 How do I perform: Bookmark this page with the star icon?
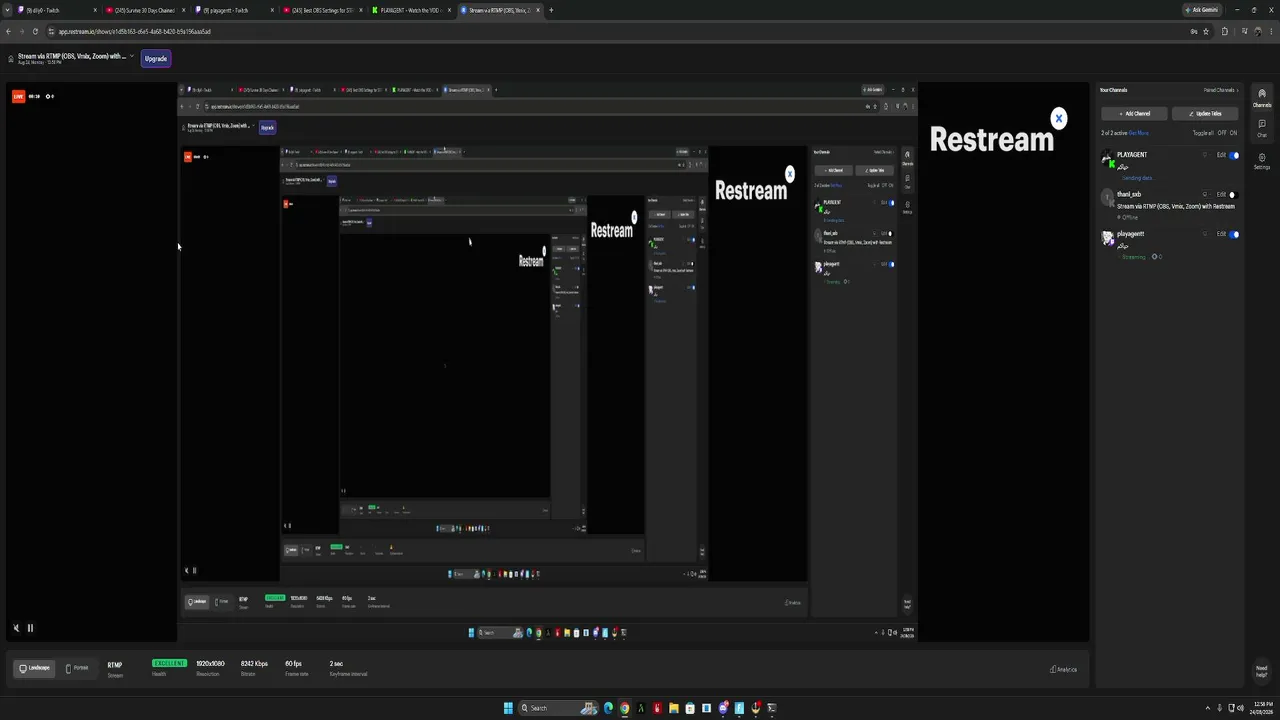[1206, 31]
